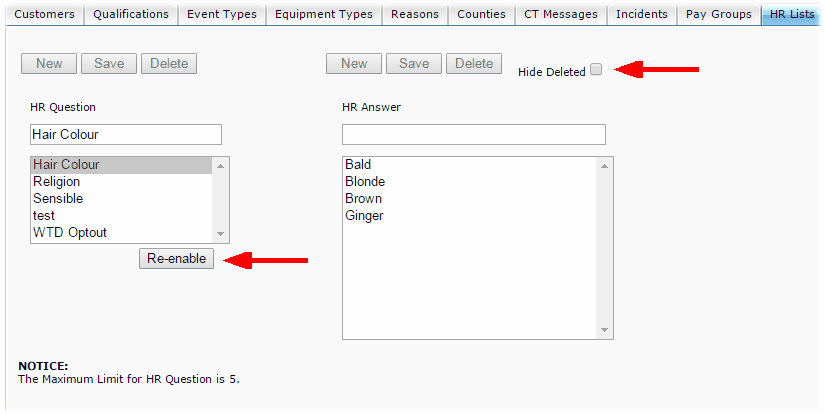The height and width of the screenshot is (415, 825).
Task: Select Religion in HR Question list
Action: click(57, 182)
